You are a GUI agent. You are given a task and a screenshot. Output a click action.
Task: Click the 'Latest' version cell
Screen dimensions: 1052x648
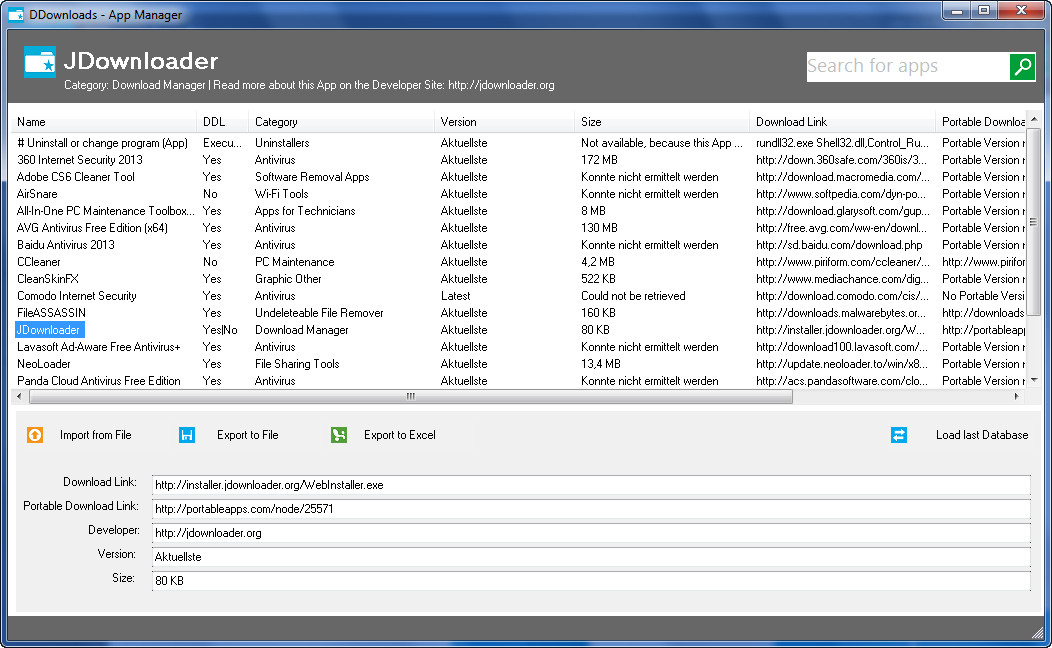point(456,296)
